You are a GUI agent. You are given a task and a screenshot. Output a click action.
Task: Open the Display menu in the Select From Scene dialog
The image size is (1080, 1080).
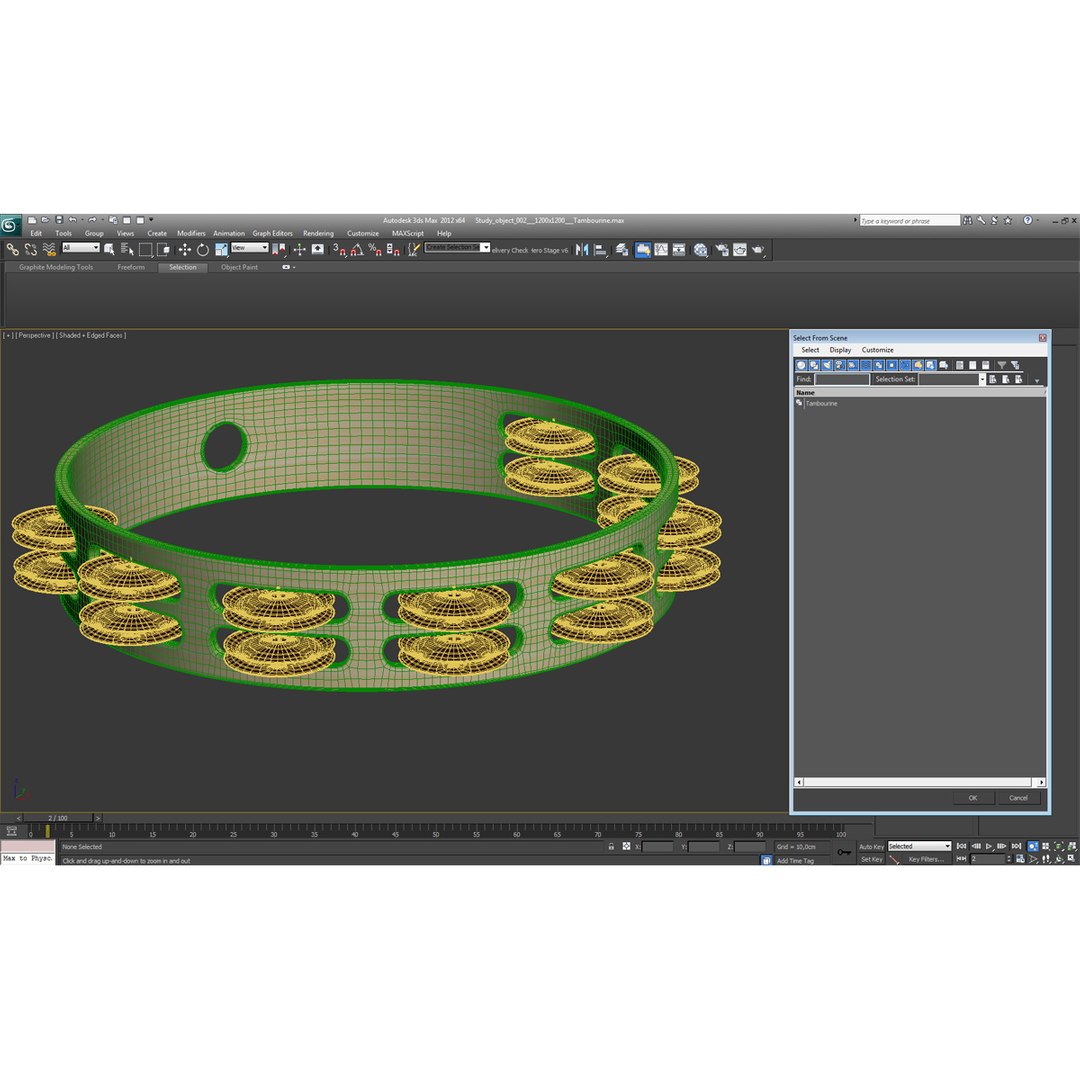[840, 350]
